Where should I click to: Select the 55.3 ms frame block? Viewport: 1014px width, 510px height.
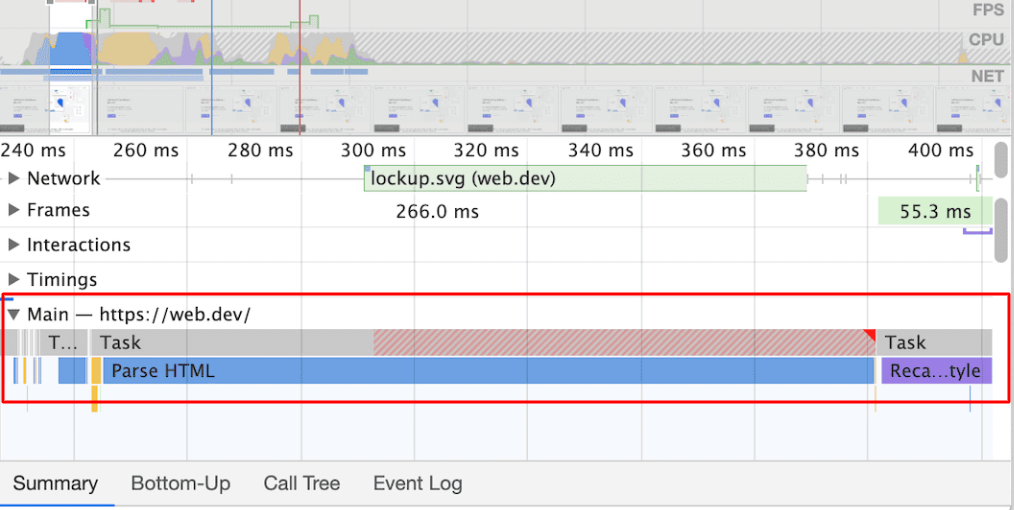tap(934, 211)
